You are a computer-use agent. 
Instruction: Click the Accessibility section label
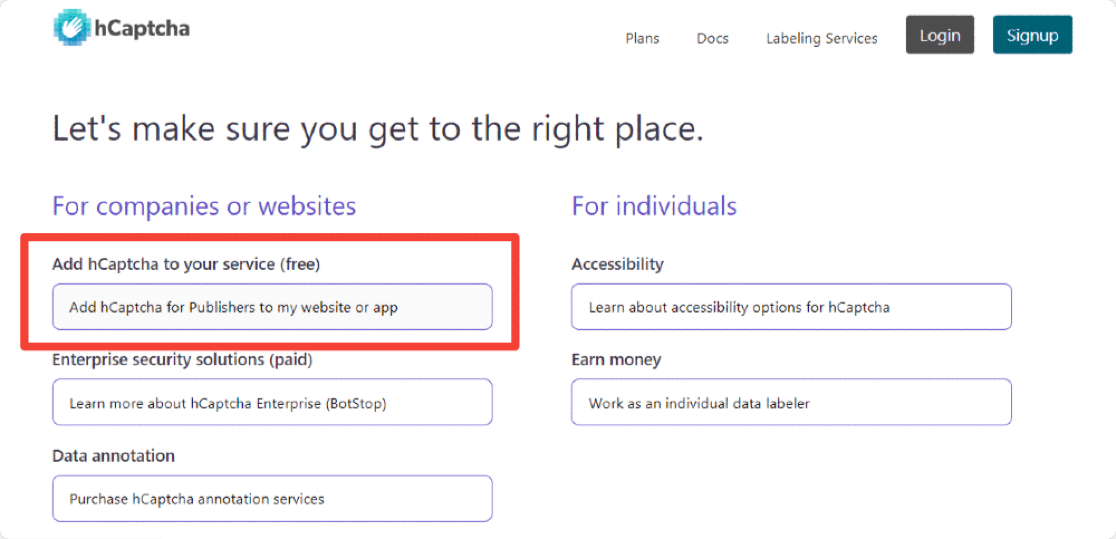(617, 264)
